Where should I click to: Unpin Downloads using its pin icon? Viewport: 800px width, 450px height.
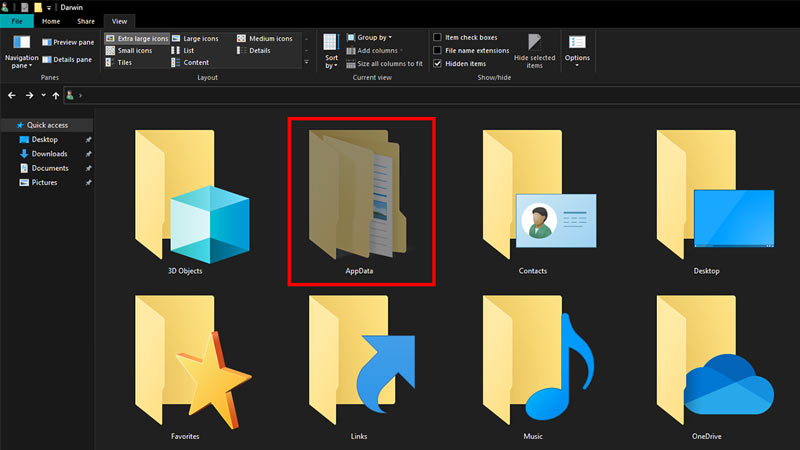coord(88,154)
